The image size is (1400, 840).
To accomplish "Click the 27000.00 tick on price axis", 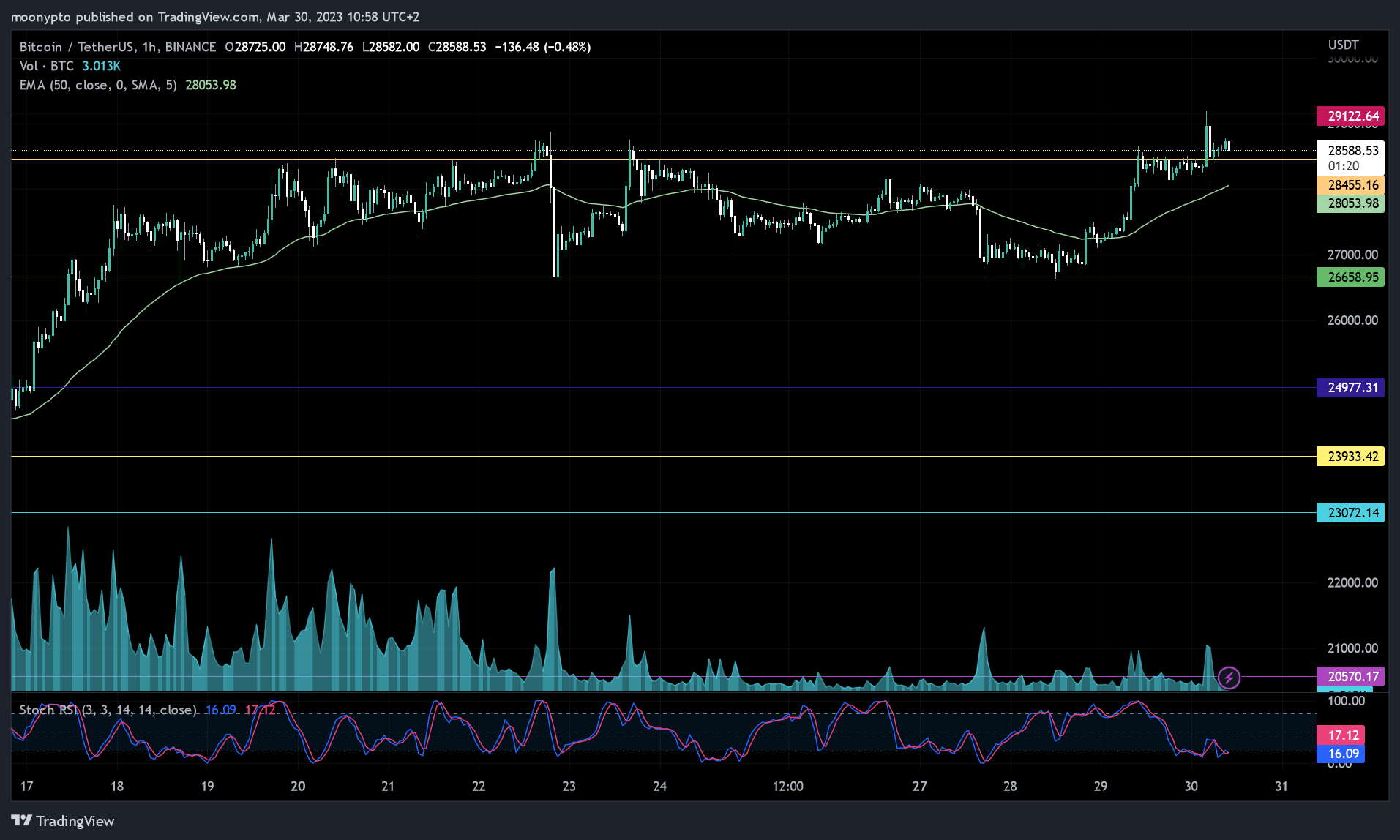I will [1352, 255].
